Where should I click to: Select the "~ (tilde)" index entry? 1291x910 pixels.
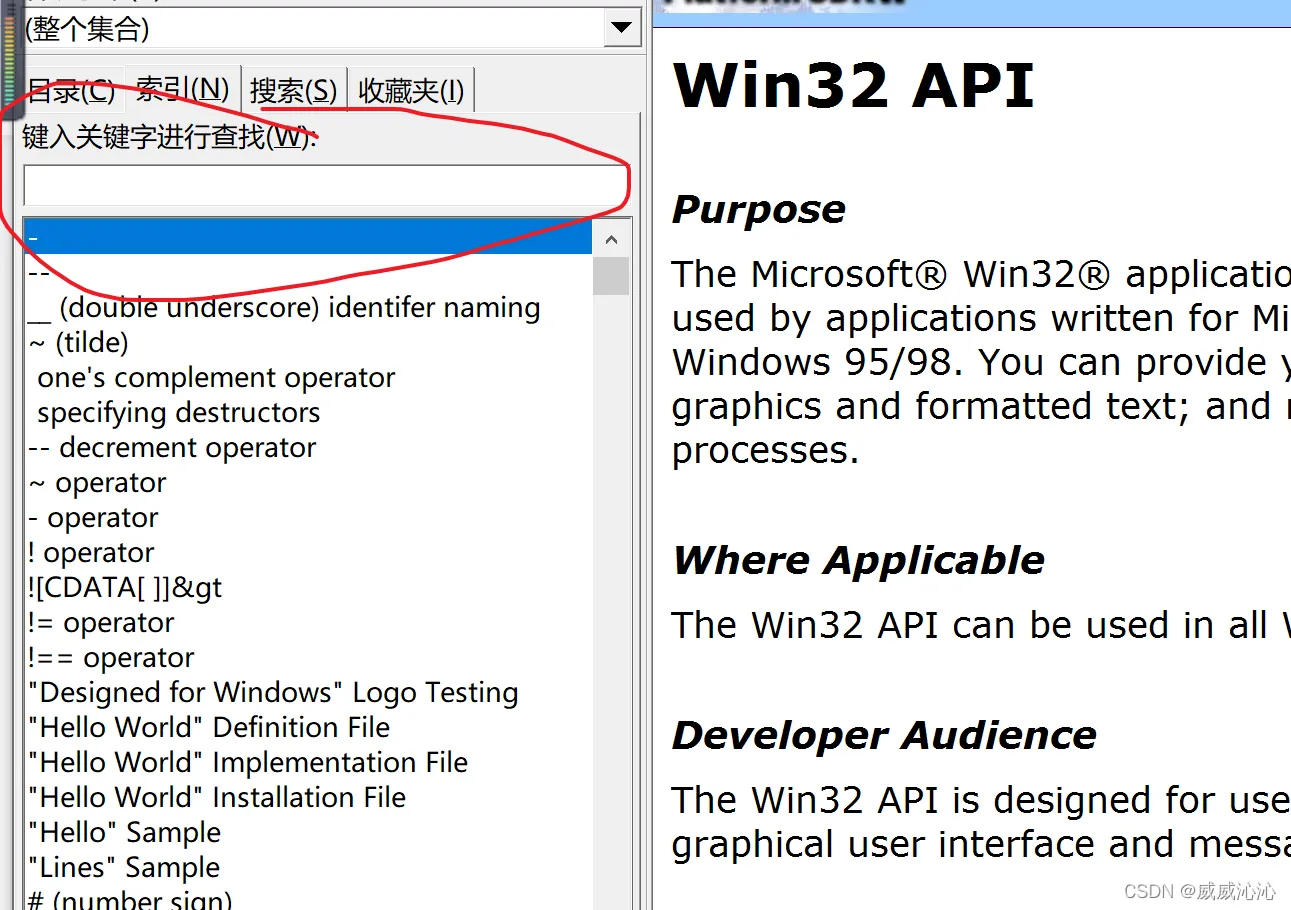point(79,343)
